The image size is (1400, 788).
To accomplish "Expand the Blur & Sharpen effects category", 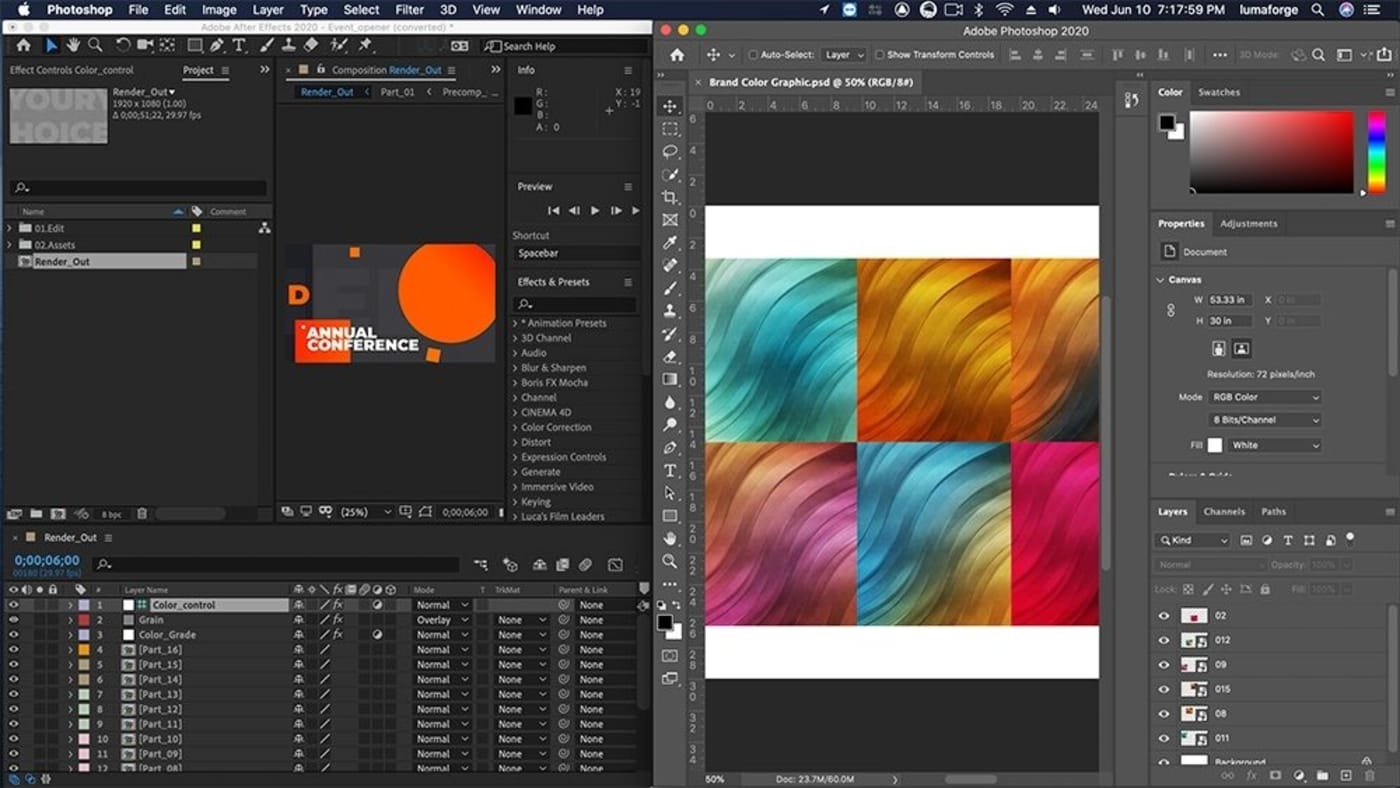I will [x=515, y=368].
